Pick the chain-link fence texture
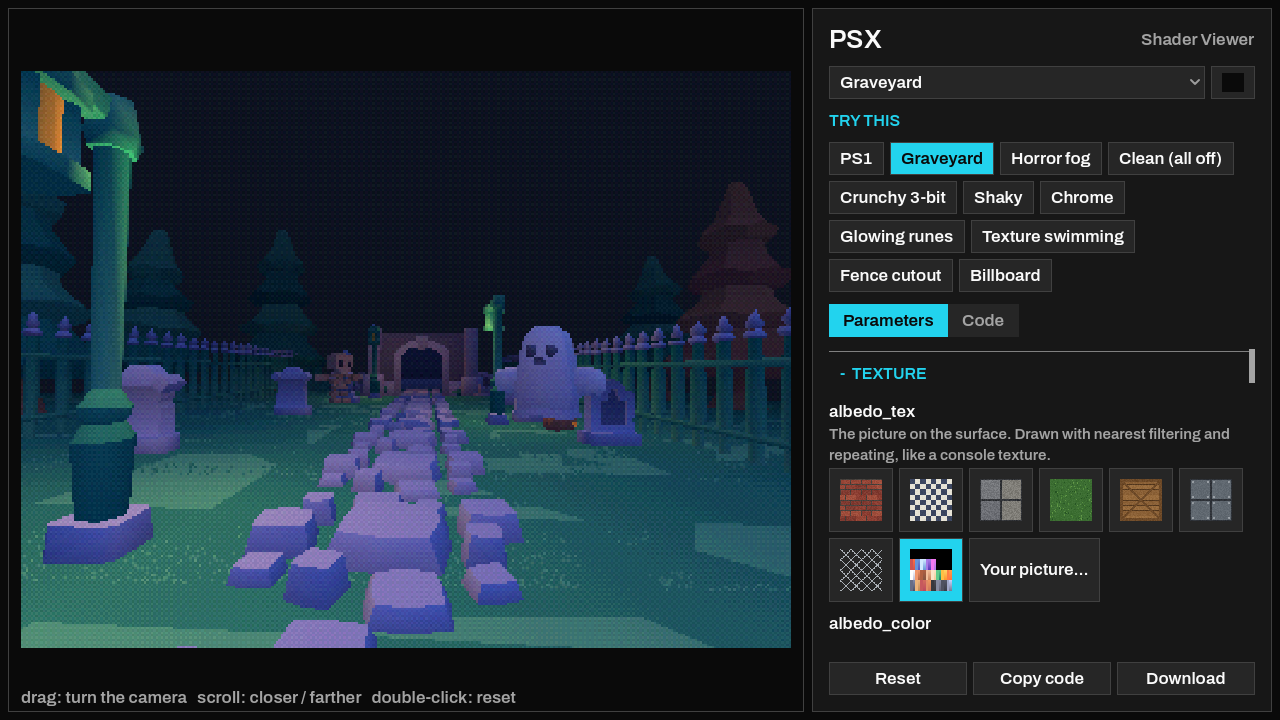The image size is (1280, 720). pos(861,570)
